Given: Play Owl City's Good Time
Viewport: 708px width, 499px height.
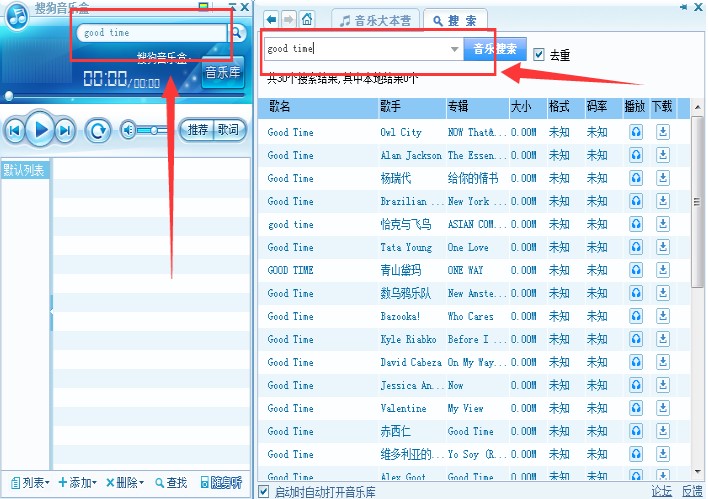Looking at the screenshot, I should tap(636, 132).
